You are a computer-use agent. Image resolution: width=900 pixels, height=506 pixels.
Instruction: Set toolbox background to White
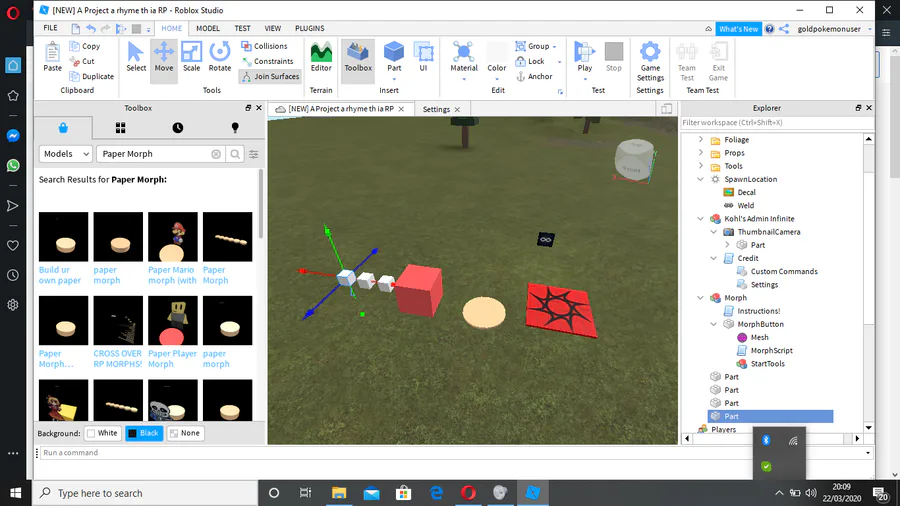pos(102,433)
